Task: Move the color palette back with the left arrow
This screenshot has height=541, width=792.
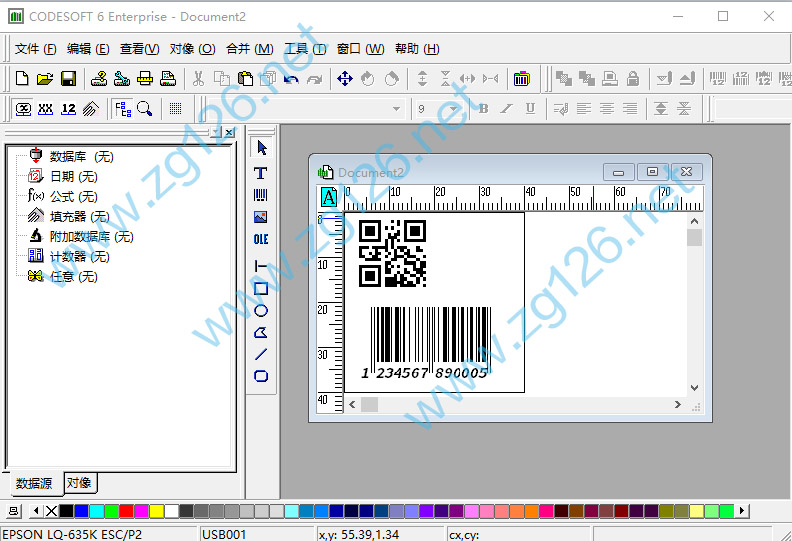Action: (x=36, y=511)
